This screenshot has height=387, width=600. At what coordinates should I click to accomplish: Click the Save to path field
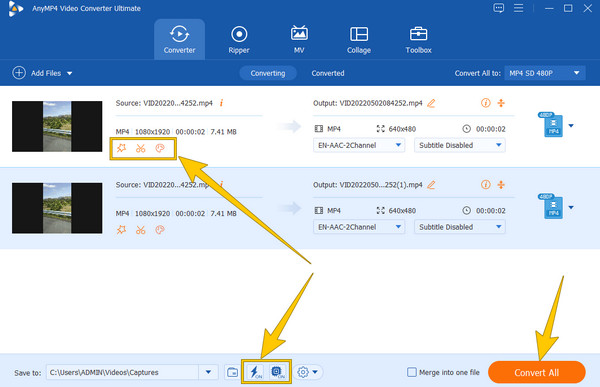pos(122,372)
